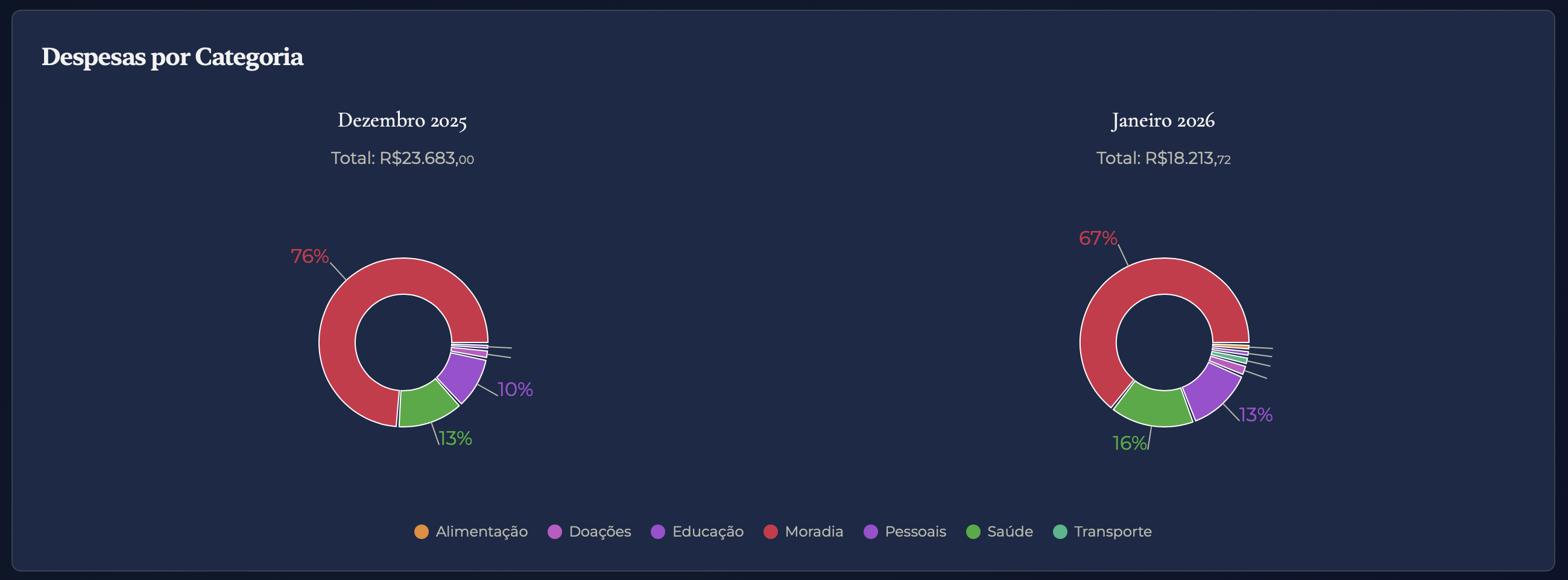1568x580 pixels.
Task: Toggle the Moradia series via its legend text
Action: (x=814, y=531)
